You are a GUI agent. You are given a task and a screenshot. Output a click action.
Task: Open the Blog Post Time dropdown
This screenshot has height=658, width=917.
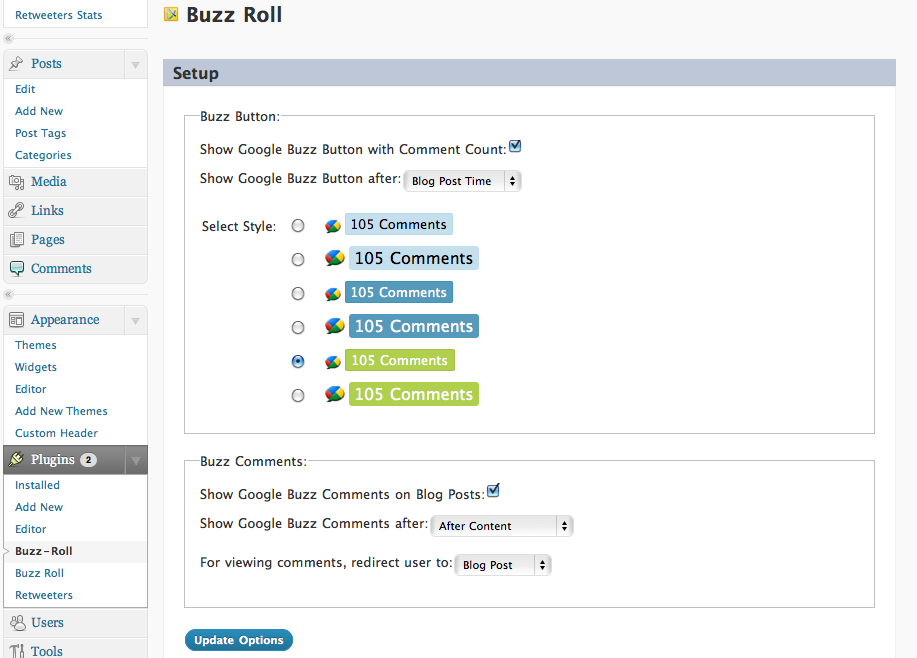pos(462,181)
